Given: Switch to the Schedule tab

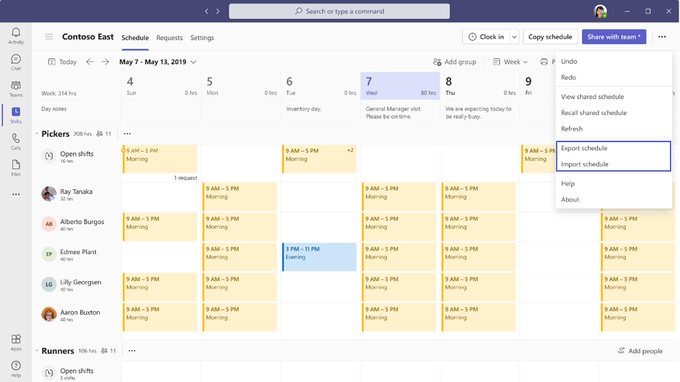Looking at the screenshot, I should pos(135,38).
